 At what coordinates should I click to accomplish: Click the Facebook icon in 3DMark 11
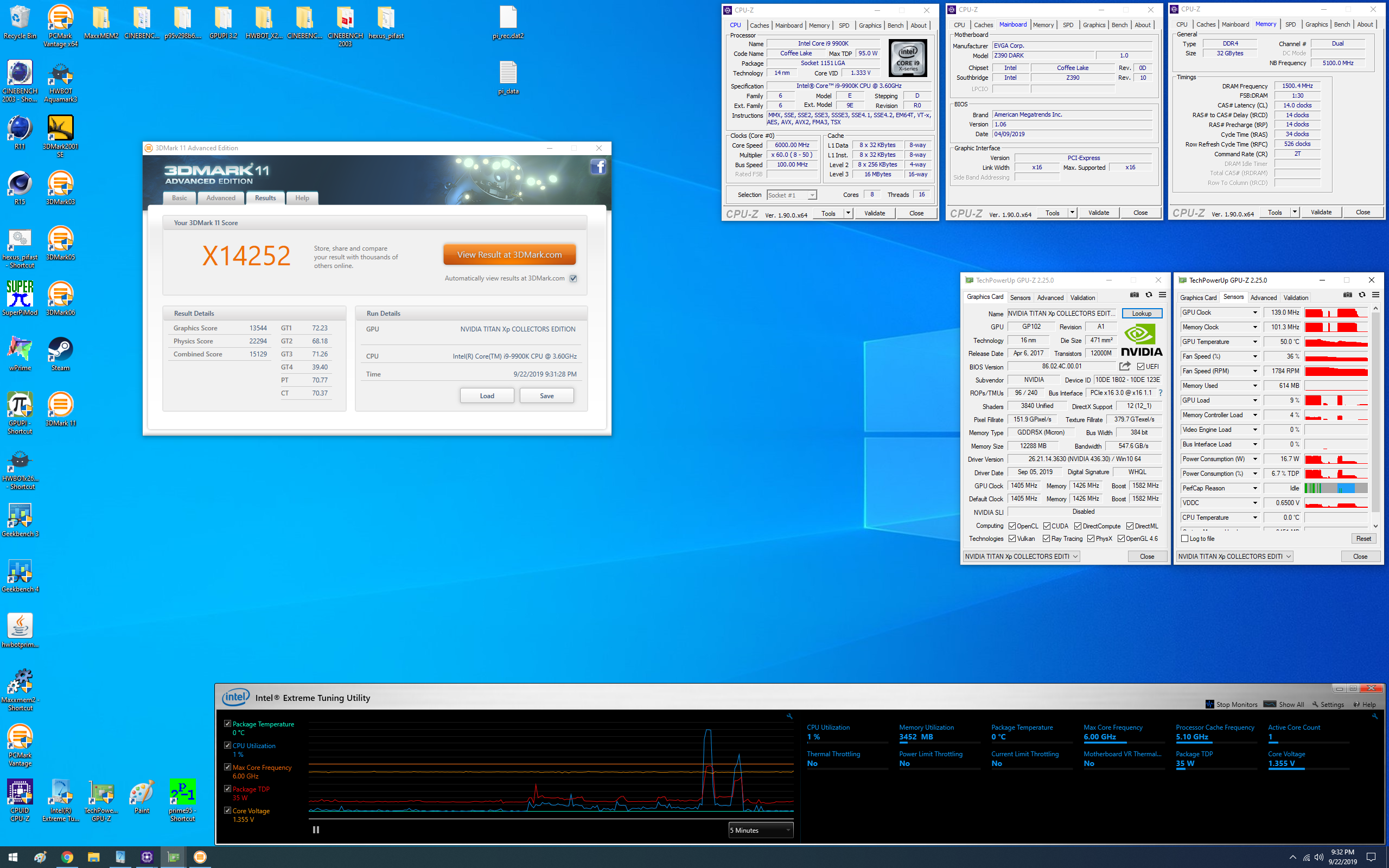coord(597,167)
